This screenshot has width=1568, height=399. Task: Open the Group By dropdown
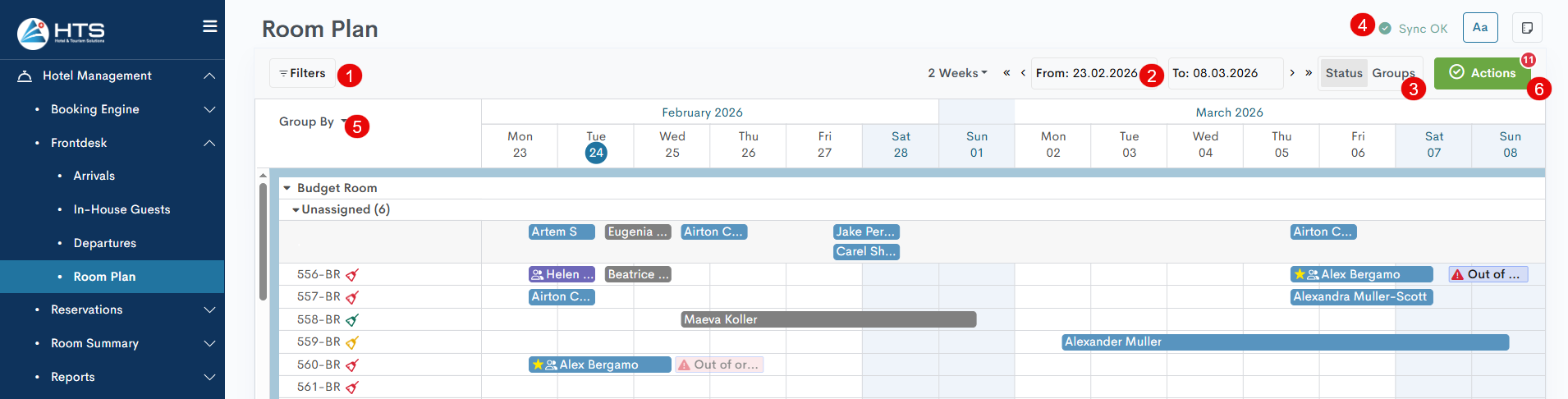coord(311,122)
